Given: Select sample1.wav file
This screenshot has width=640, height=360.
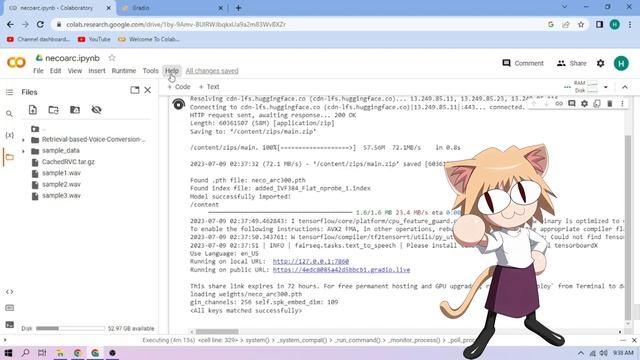Looking at the screenshot, I should [x=61, y=173].
